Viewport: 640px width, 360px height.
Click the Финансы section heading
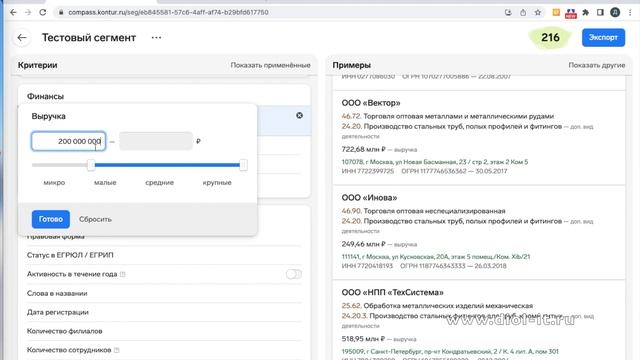coord(45,97)
